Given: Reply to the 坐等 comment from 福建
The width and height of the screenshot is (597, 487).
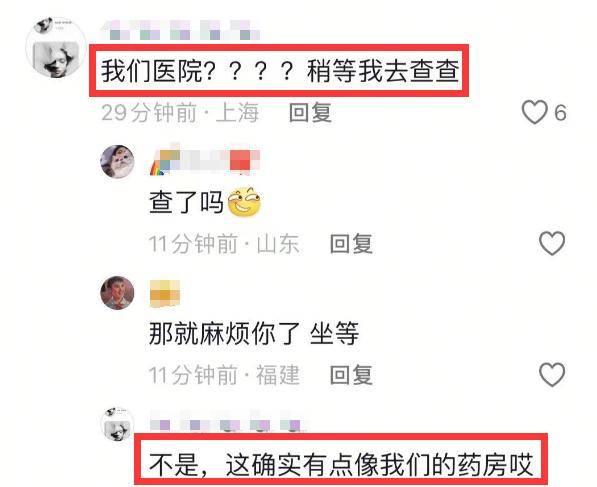Looking at the screenshot, I should (x=351, y=375).
